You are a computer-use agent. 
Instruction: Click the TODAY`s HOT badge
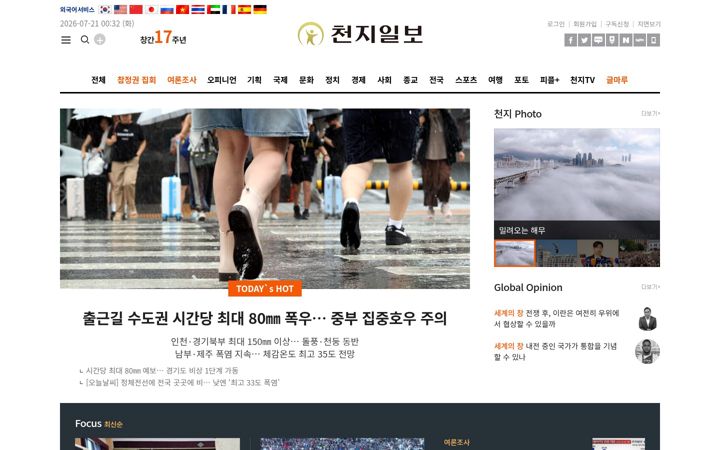point(265,289)
